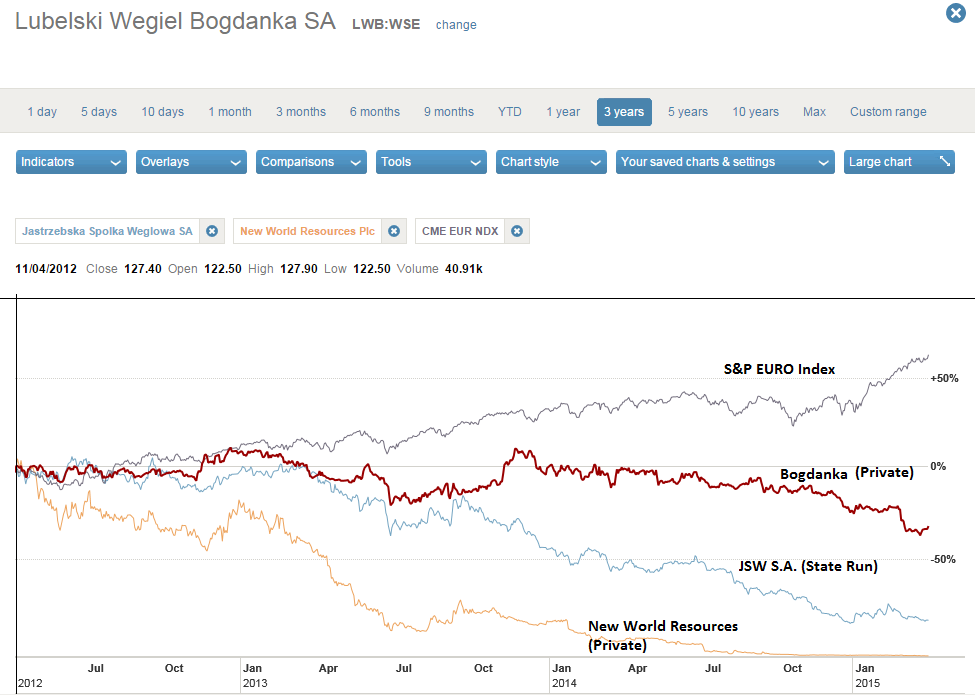Image resolution: width=975 pixels, height=695 pixels.
Task: Click the S&P EURO Index chart label
Action: tap(779, 369)
